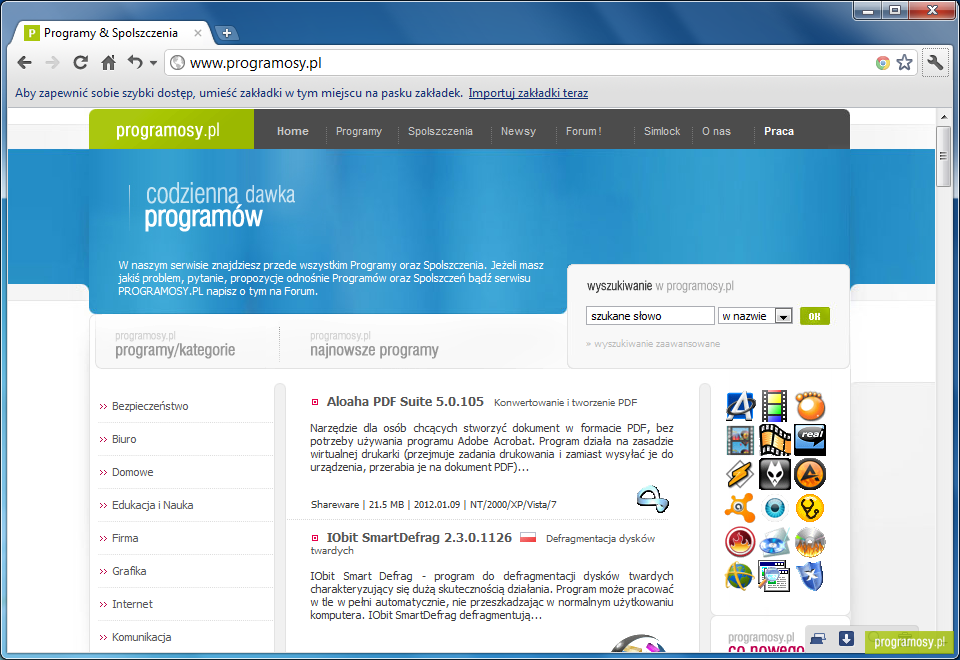Open Aloaha PDF Suite 5.0.105 program link
The image size is (960, 660).
point(405,402)
